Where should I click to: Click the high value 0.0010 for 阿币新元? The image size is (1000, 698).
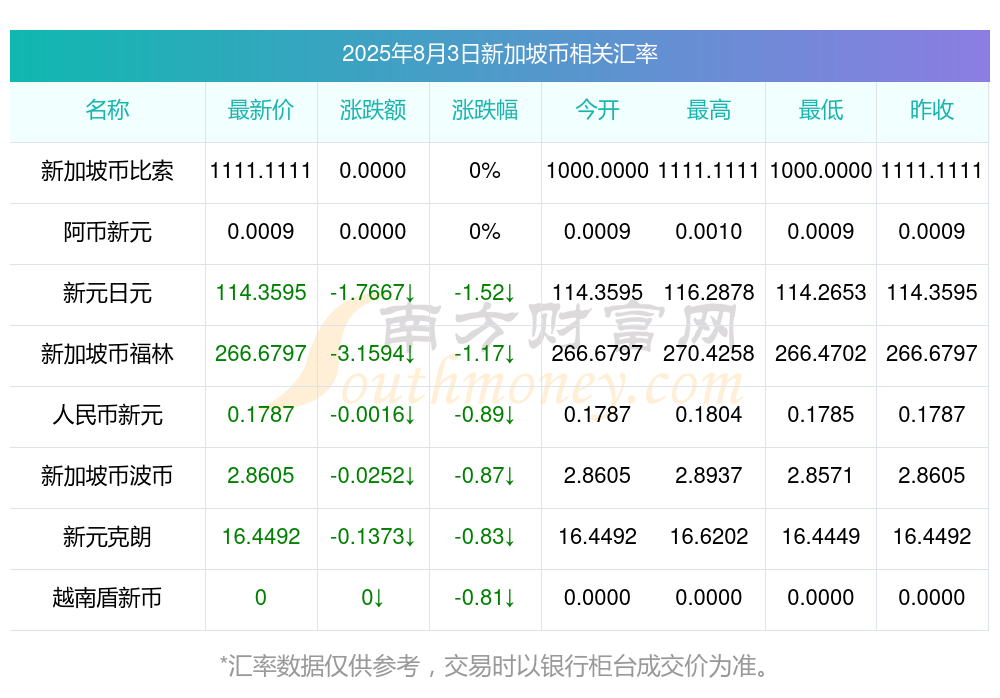click(x=709, y=232)
